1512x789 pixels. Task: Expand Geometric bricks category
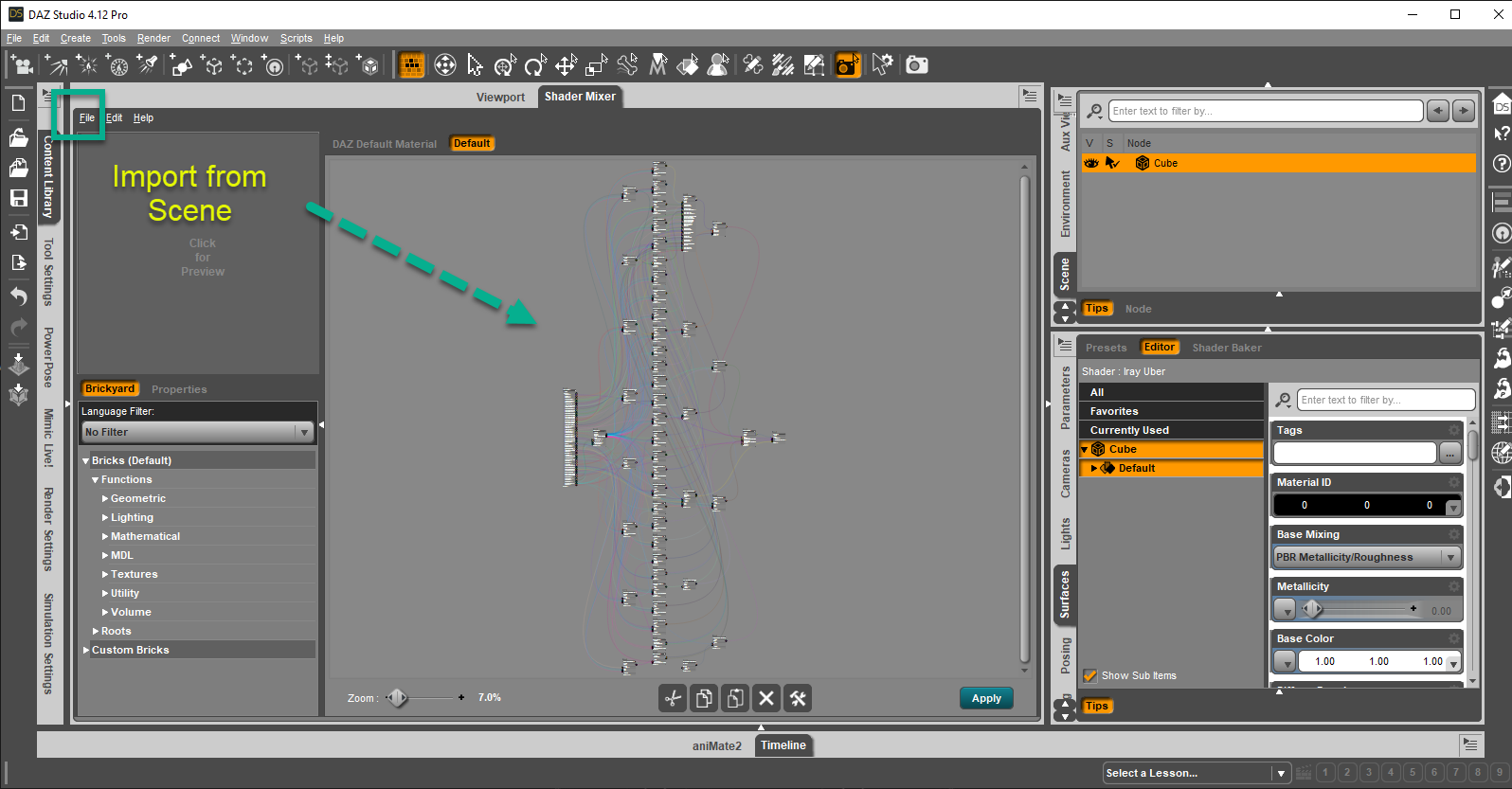pyautogui.click(x=104, y=498)
